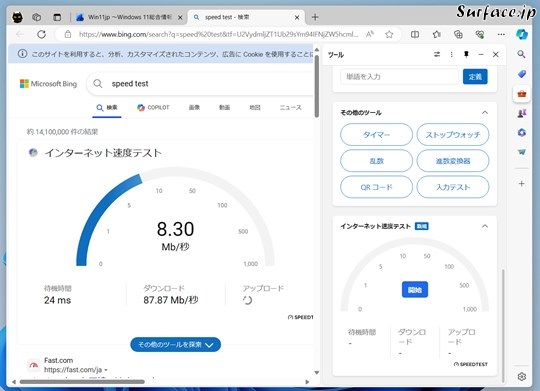Select the sidebar Tools toolbox icon
This screenshot has width=540, height=391.
521,94
